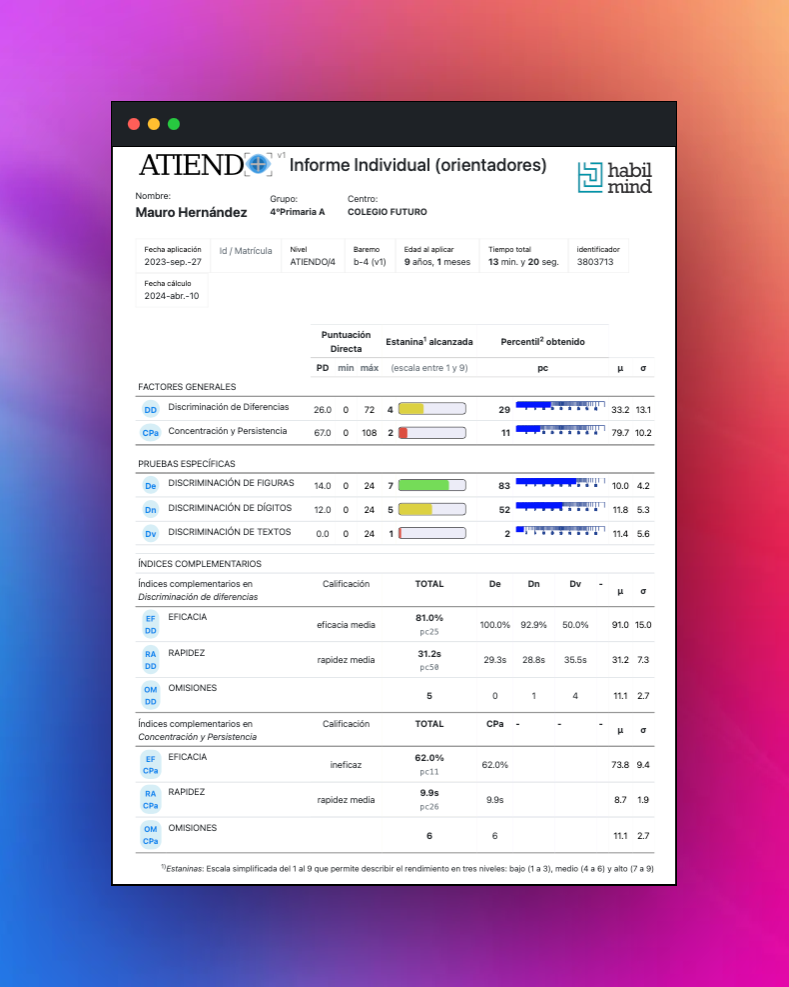Click the age value 9 años, 1 meses
789x987 pixels.
[x=437, y=262]
